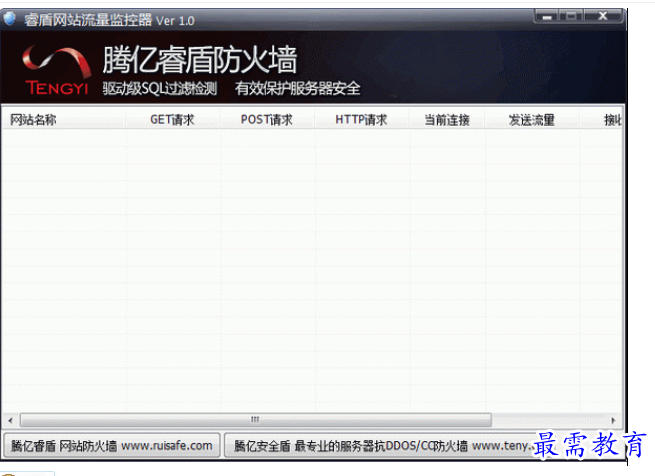This screenshot has height=476, width=655.
Task: Open 腾亿睿盾 网站防火墙 www.ruisafe.com link
Action: (112, 446)
